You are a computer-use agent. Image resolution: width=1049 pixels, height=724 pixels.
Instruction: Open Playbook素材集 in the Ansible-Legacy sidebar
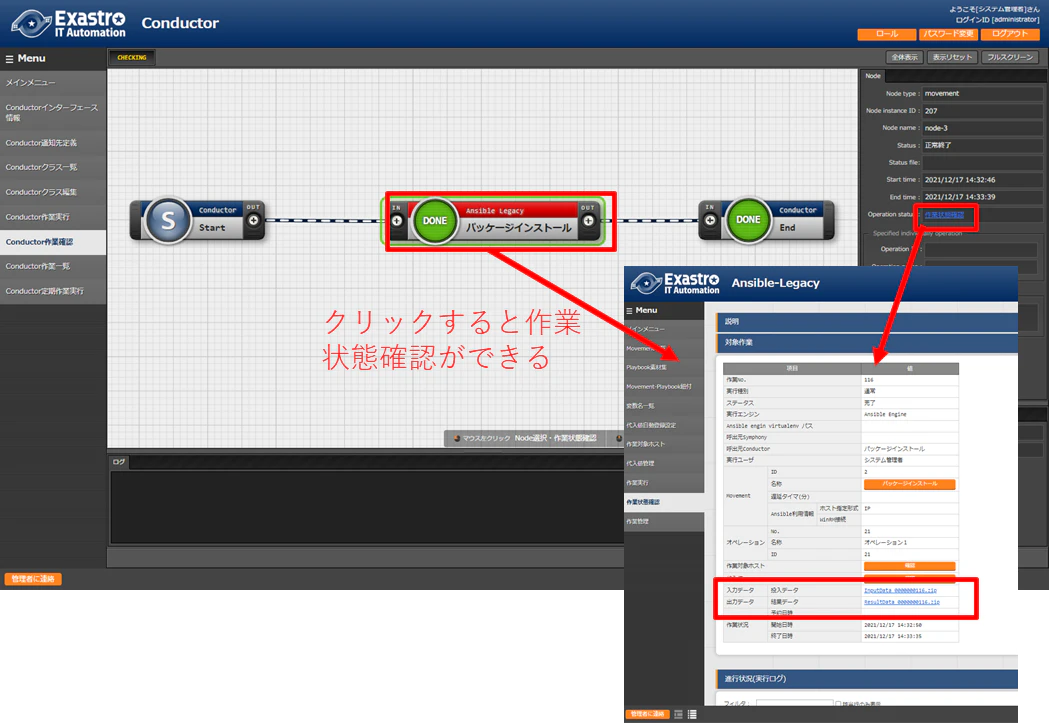click(x=664, y=367)
